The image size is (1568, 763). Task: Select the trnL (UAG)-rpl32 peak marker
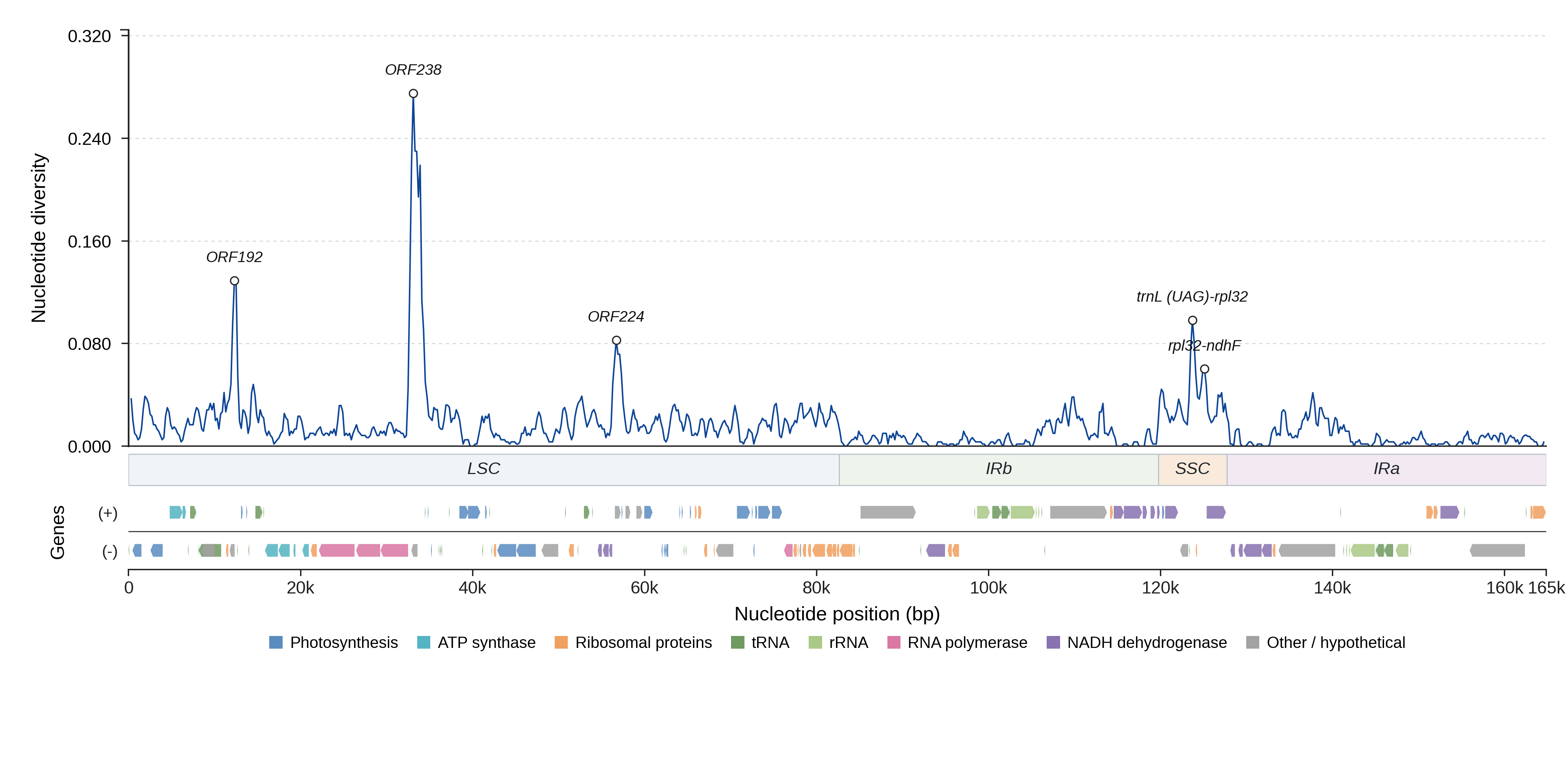click(x=1193, y=320)
